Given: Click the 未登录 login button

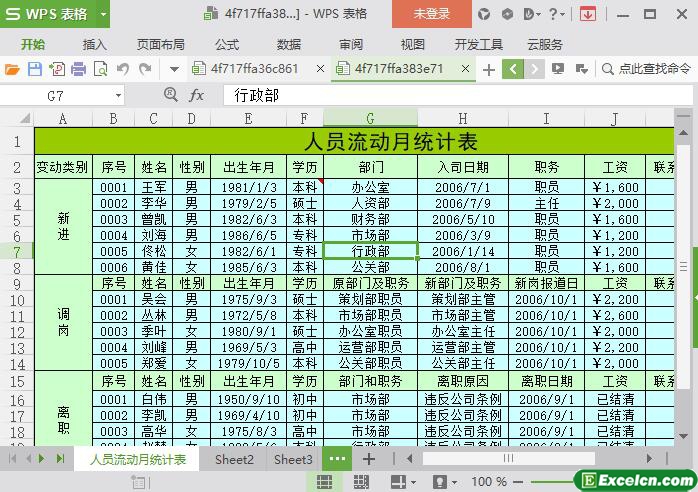Looking at the screenshot, I should click(x=431, y=14).
